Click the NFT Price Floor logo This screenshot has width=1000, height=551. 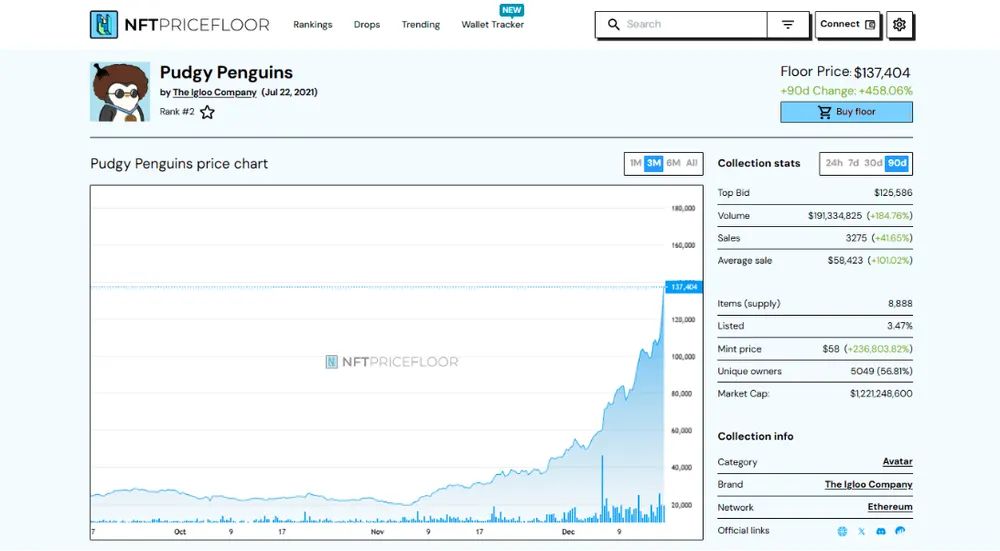pyautogui.click(x=179, y=25)
